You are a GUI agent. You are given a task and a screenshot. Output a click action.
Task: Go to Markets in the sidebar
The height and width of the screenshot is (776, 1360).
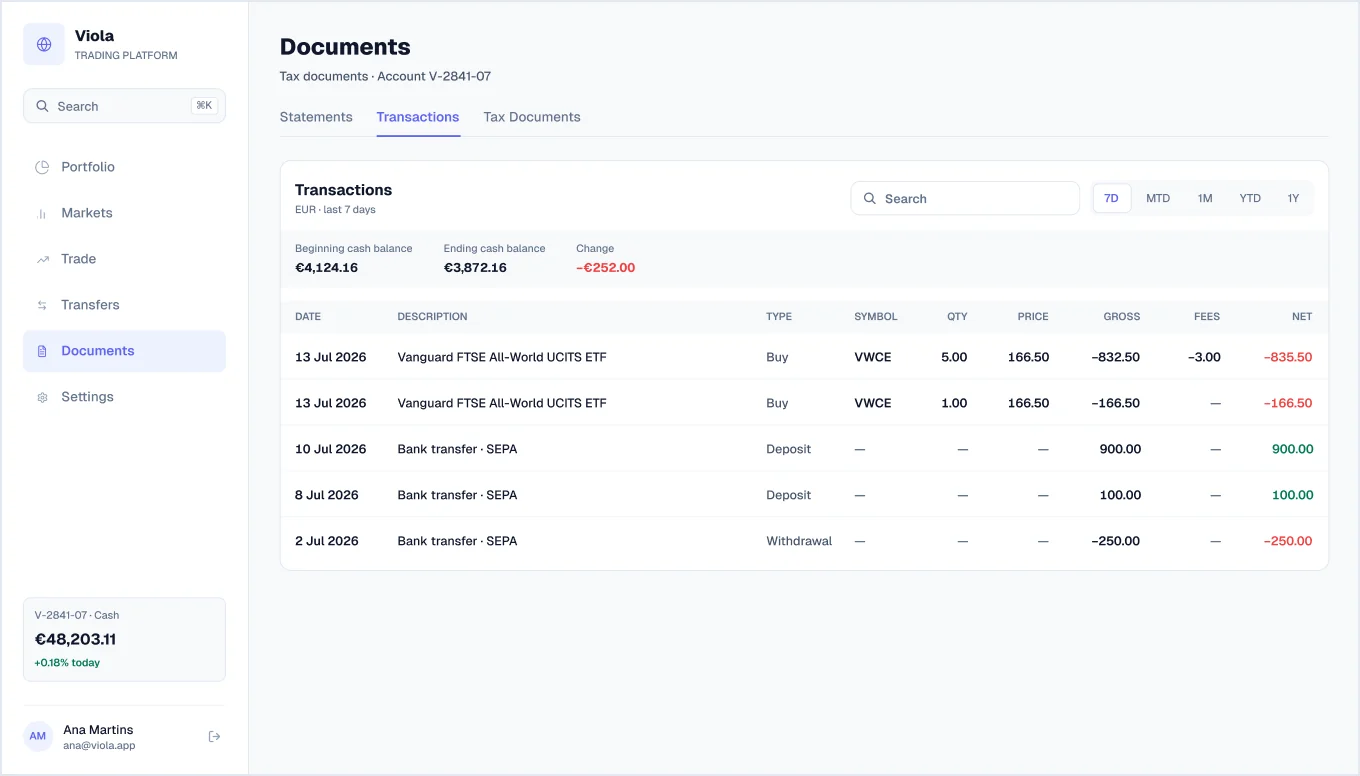coord(124,213)
